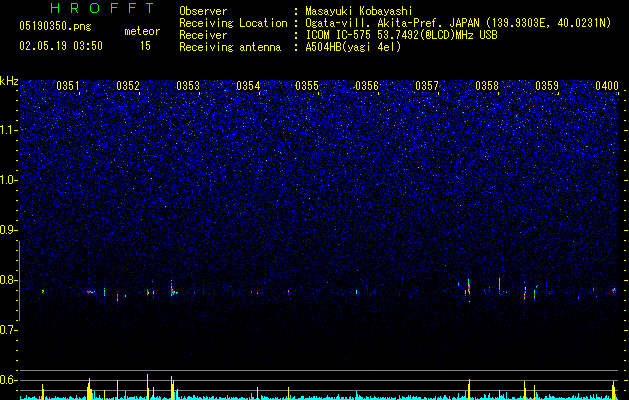Click the Observer field label
629x400 pixels.
203,11
